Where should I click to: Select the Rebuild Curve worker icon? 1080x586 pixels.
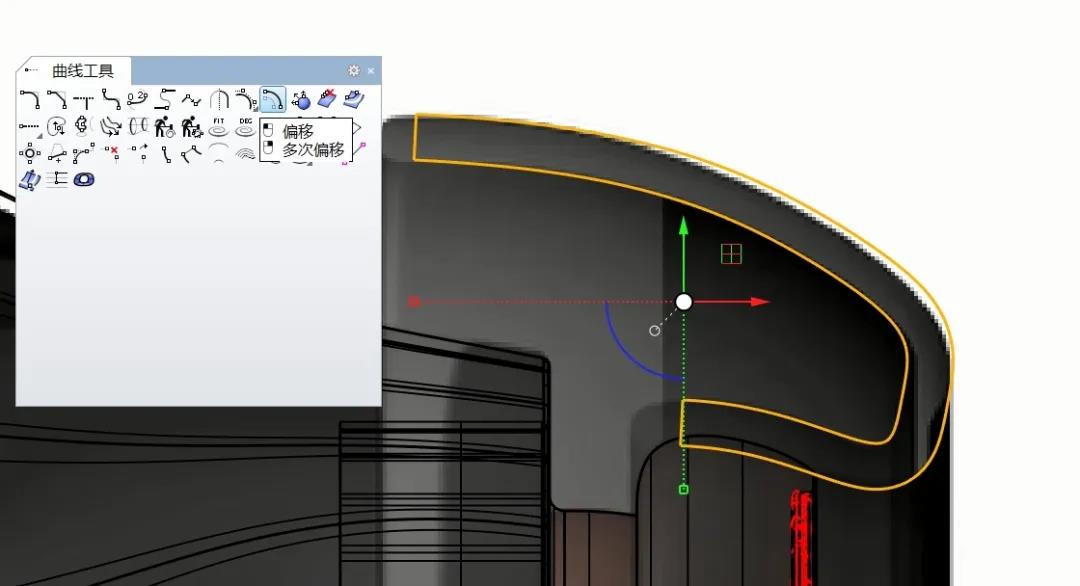click(x=164, y=127)
